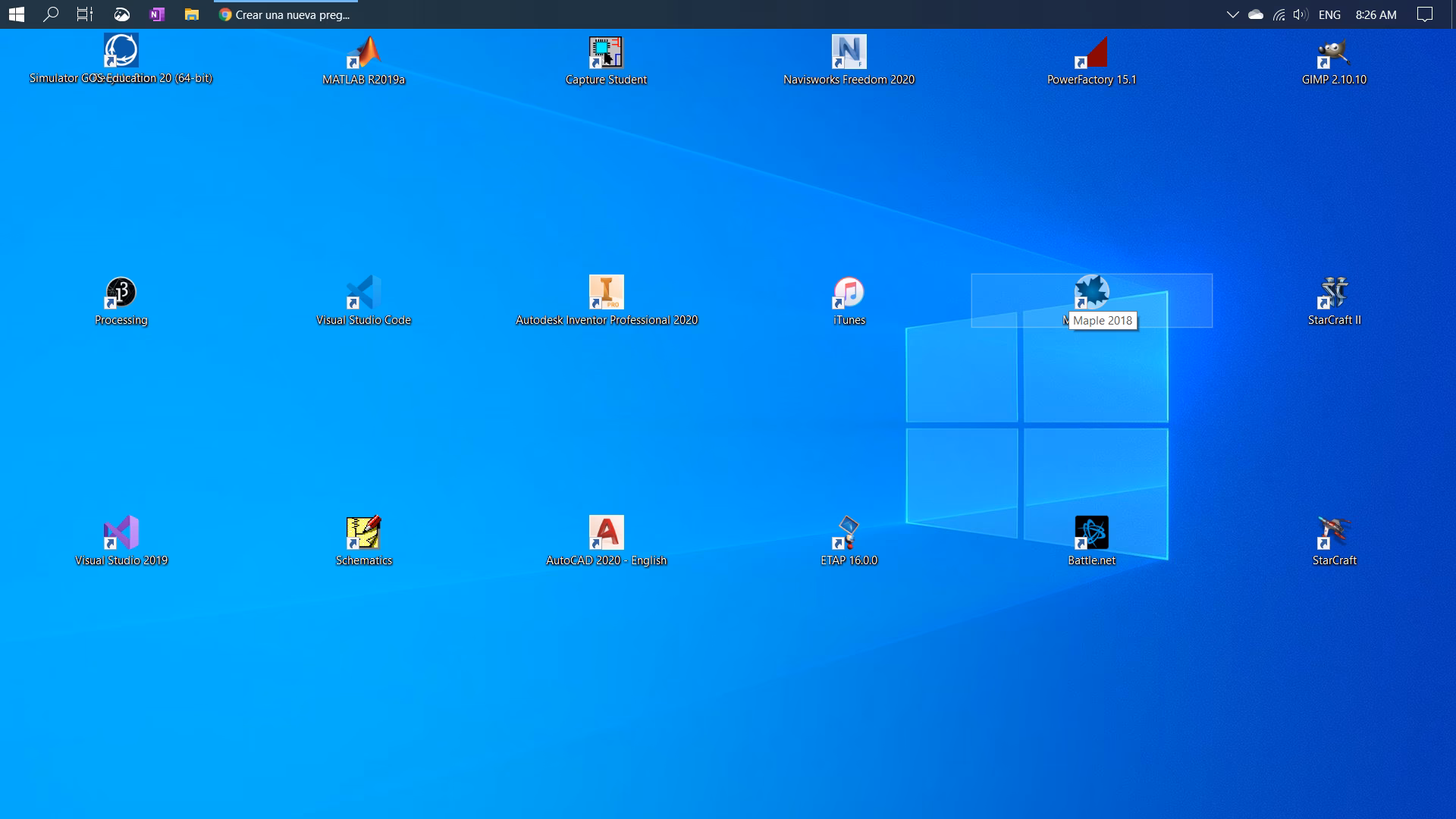Viewport: 1456px width, 819px height.
Task: Select the StarCraft shortcut below StarCraft II
Action: pyautogui.click(x=1335, y=541)
